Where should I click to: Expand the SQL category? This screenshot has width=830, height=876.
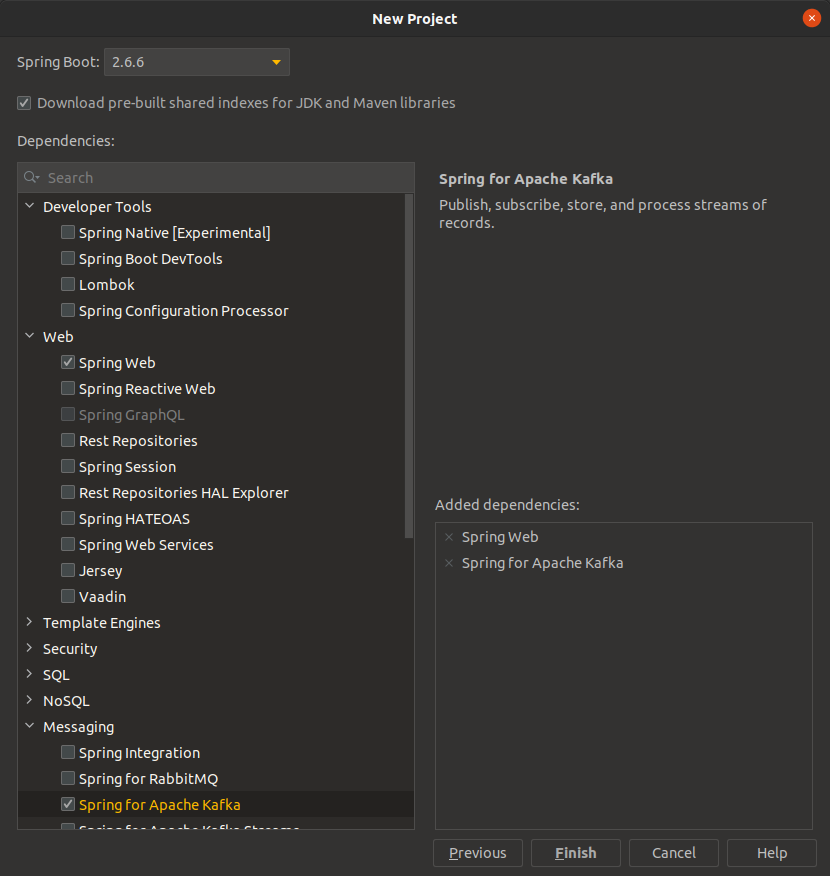point(30,674)
